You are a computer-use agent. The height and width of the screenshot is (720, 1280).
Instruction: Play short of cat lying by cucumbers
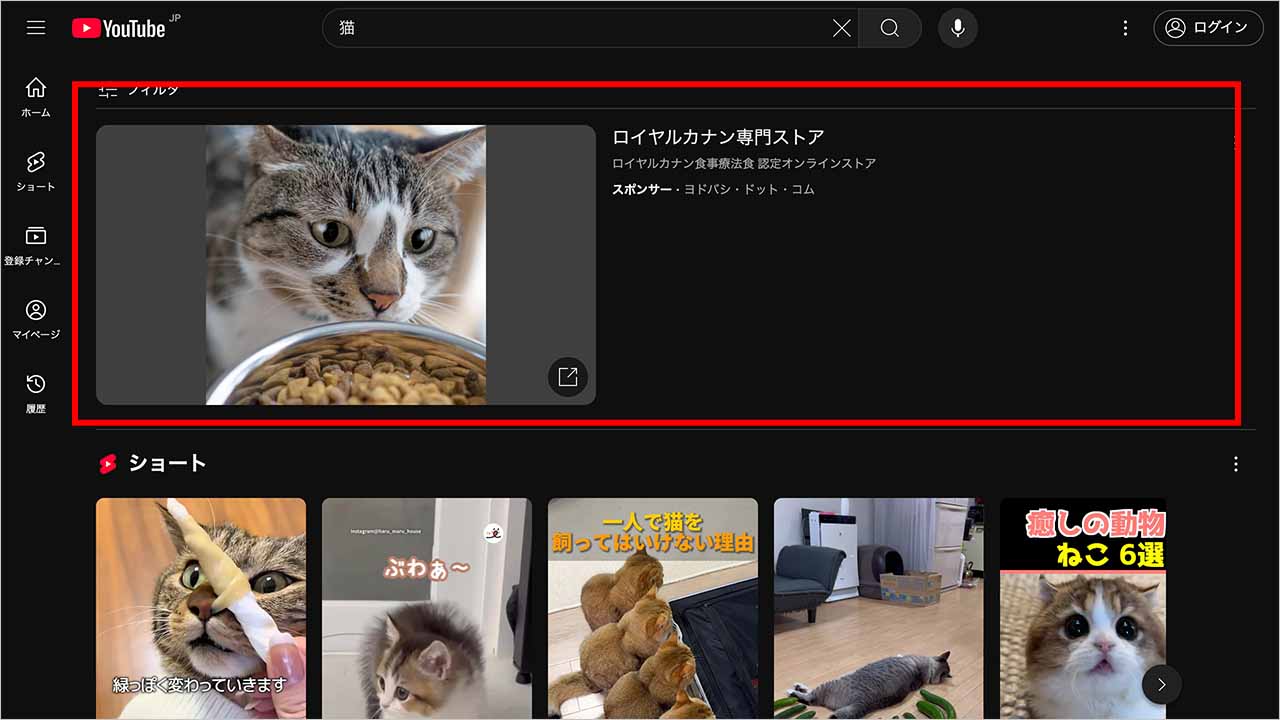click(879, 608)
